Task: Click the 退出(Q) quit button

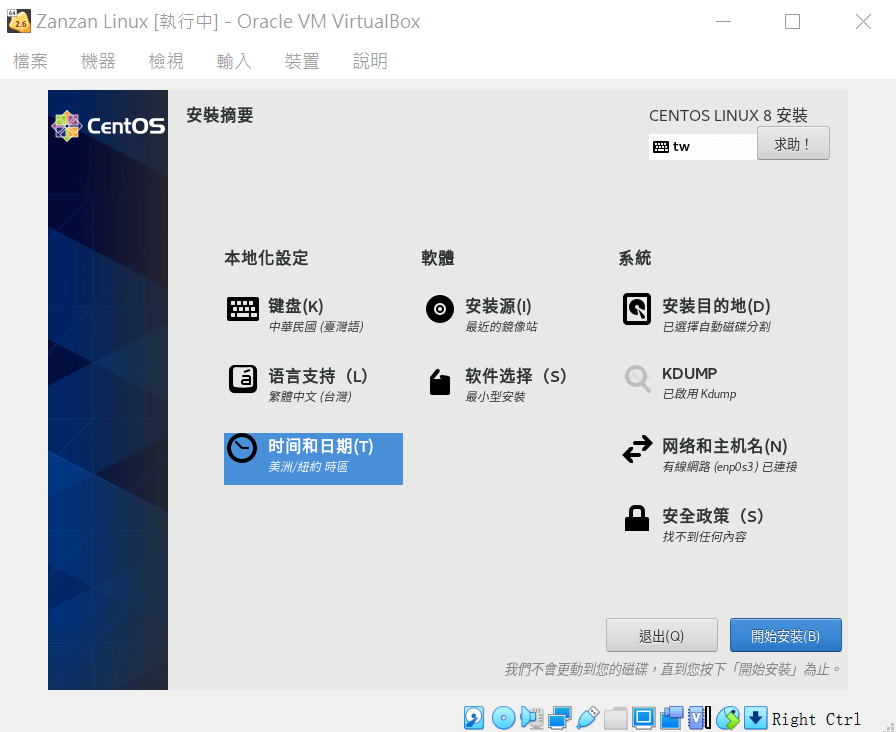Action: pos(662,635)
